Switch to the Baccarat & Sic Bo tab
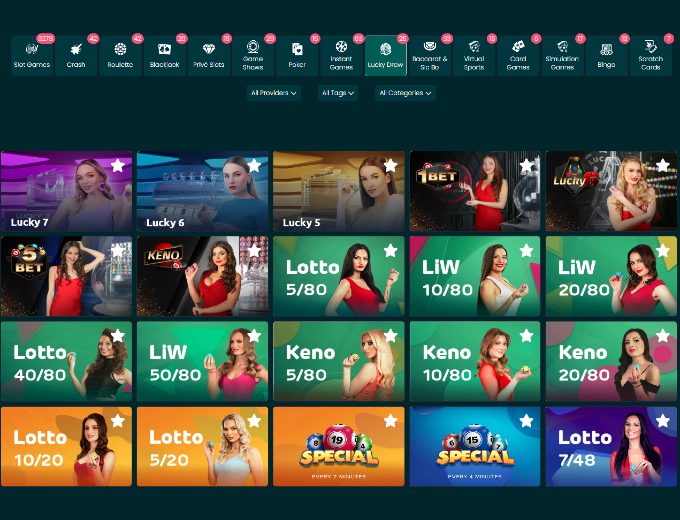 [430, 56]
